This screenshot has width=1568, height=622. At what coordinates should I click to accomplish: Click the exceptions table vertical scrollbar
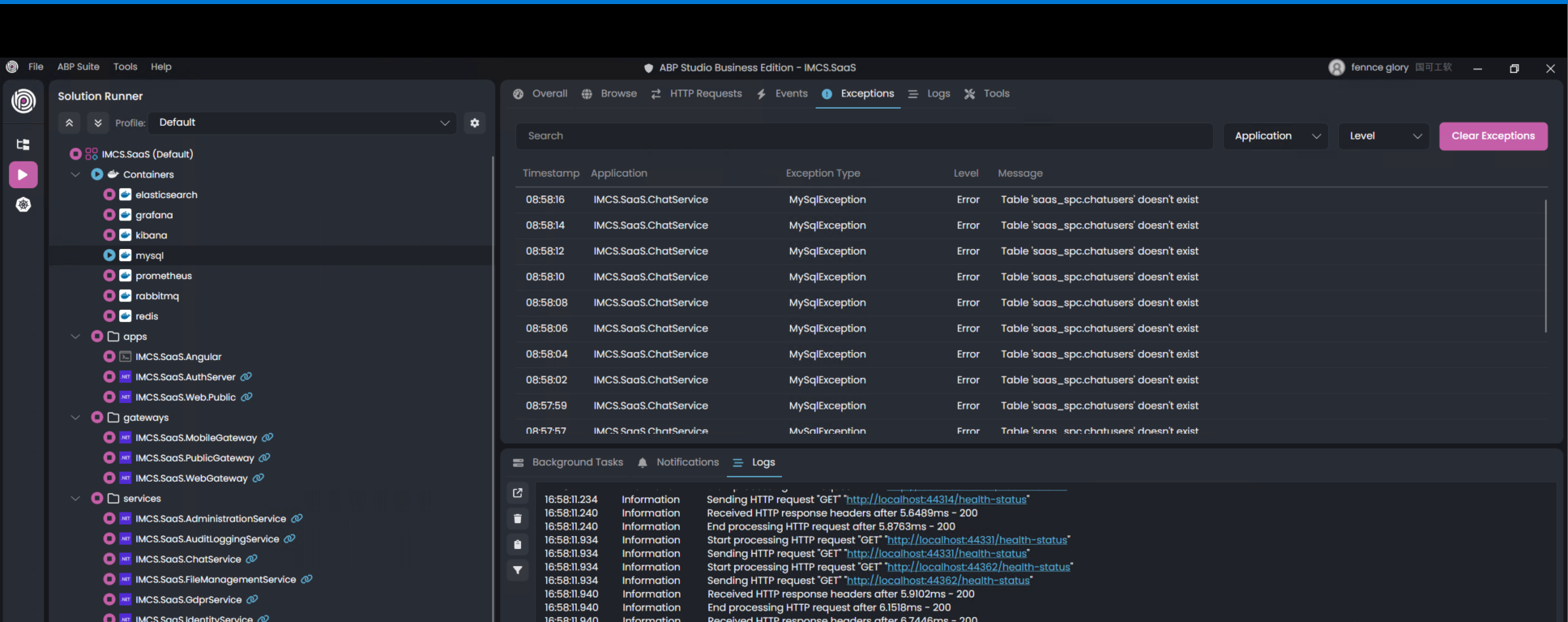click(x=1545, y=266)
